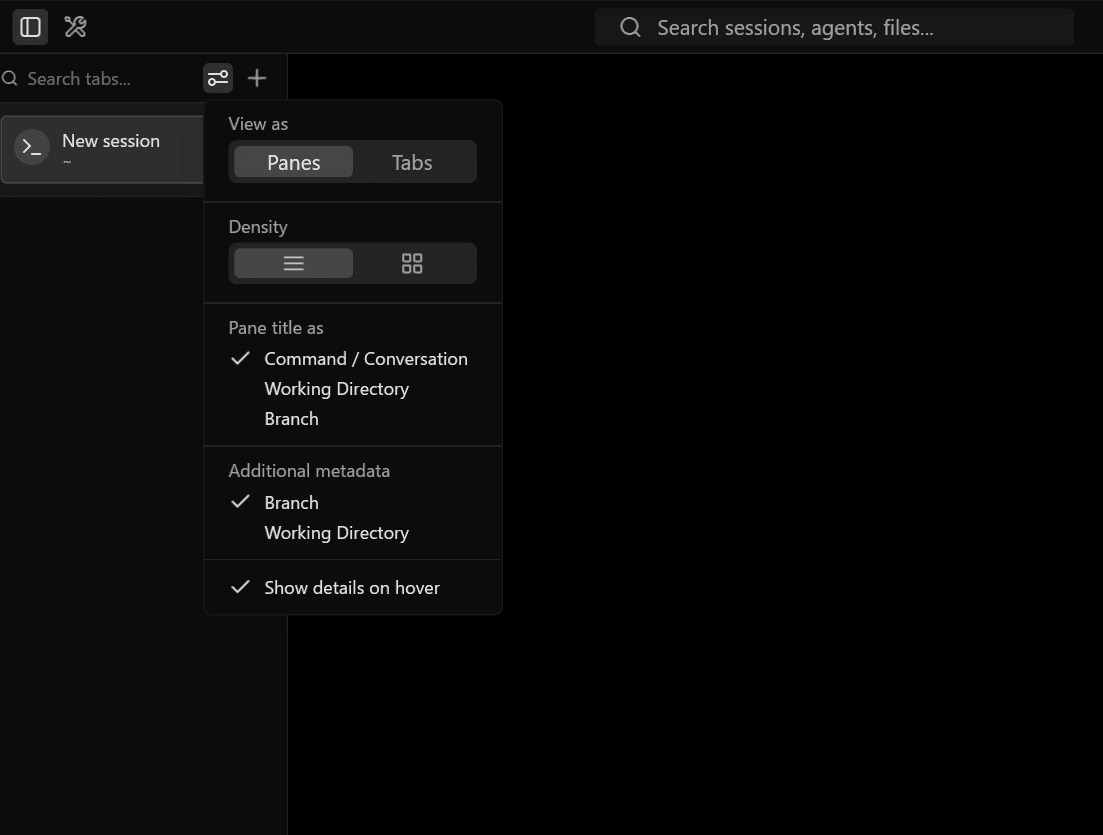Set pane title to Branch
The width and height of the screenshot is (1103, 835).
point(291,418)
